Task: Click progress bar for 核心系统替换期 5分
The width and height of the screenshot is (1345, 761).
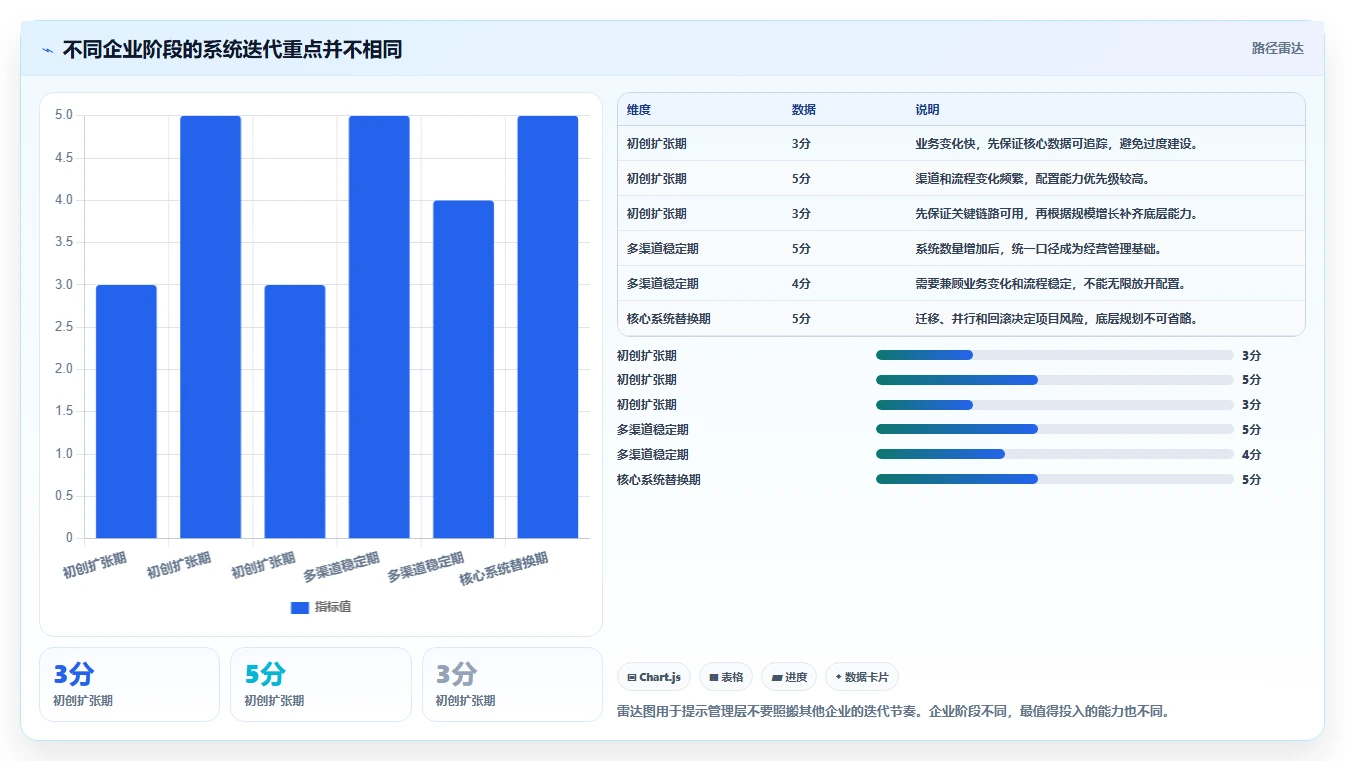Action: [1055, 479]
